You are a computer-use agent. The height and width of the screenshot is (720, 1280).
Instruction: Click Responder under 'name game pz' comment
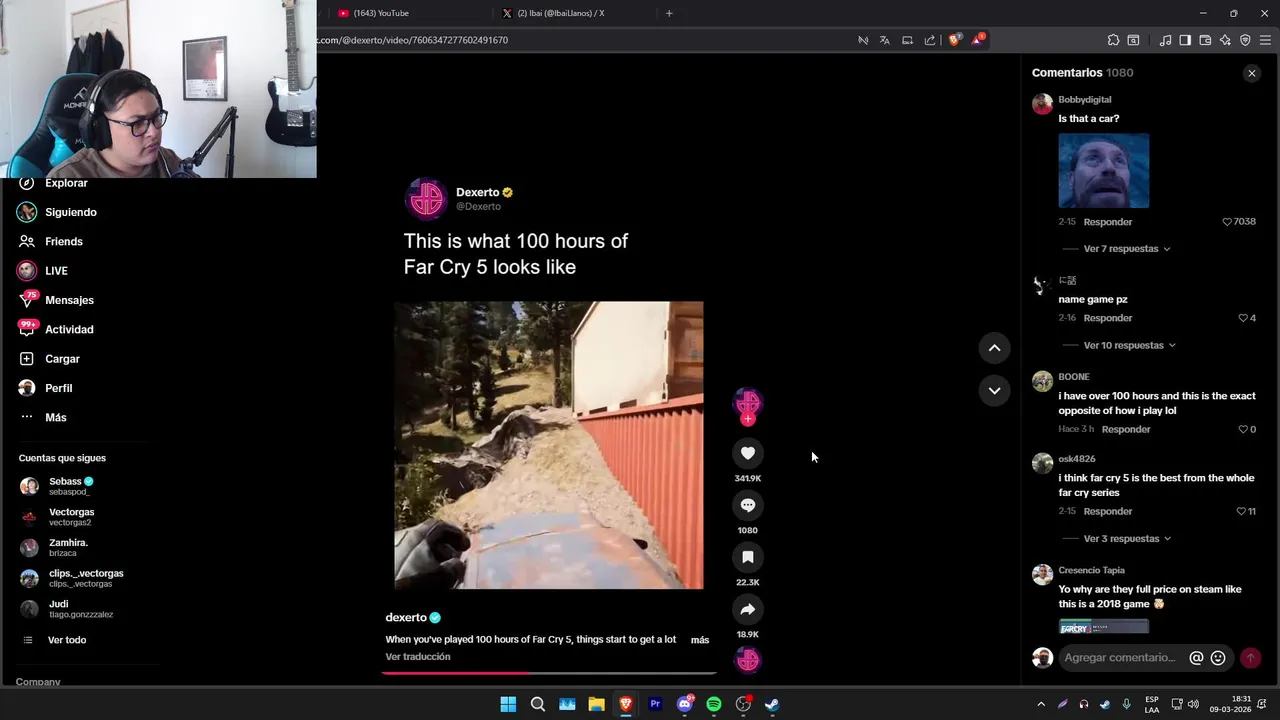(1107, 318)
